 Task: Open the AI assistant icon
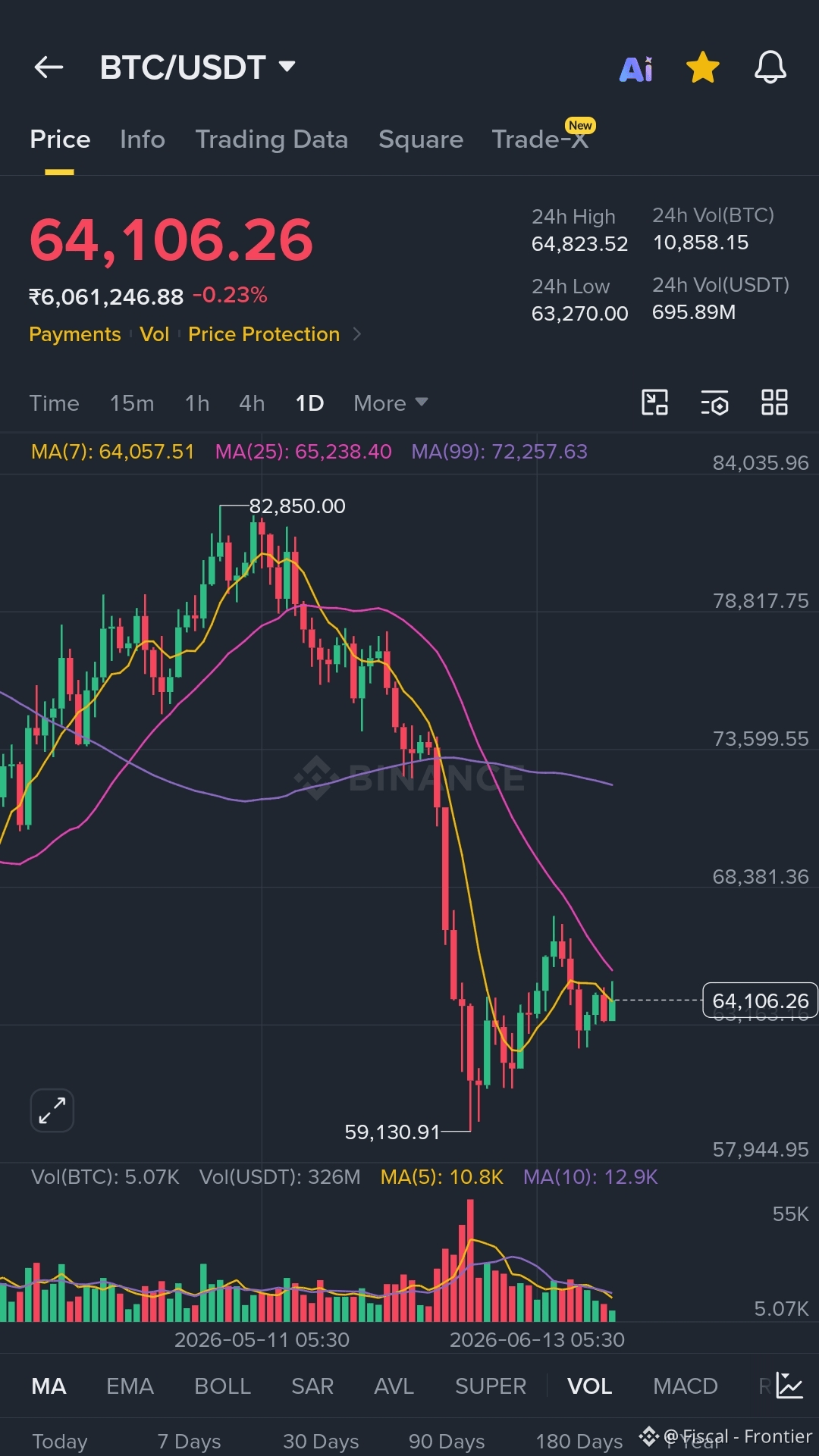click(636, 69)
